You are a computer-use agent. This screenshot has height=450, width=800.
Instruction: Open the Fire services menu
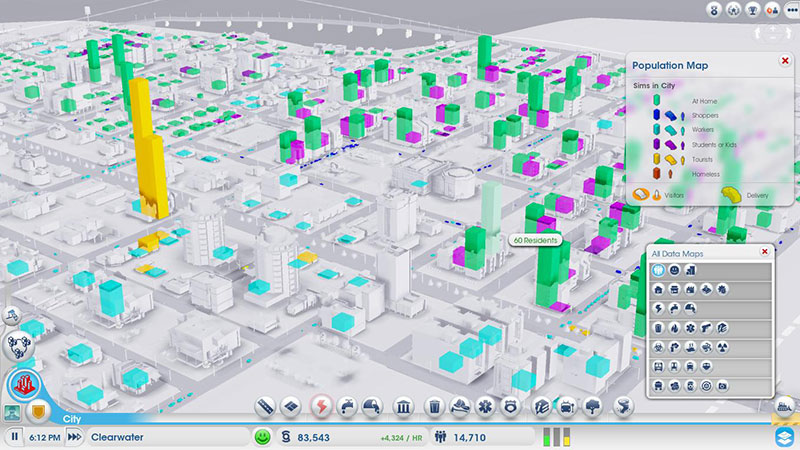(x=460, y=407)
